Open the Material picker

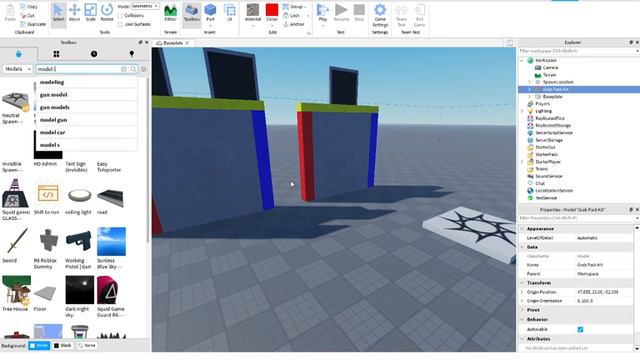pyautogui.click(x=253, y=13)
